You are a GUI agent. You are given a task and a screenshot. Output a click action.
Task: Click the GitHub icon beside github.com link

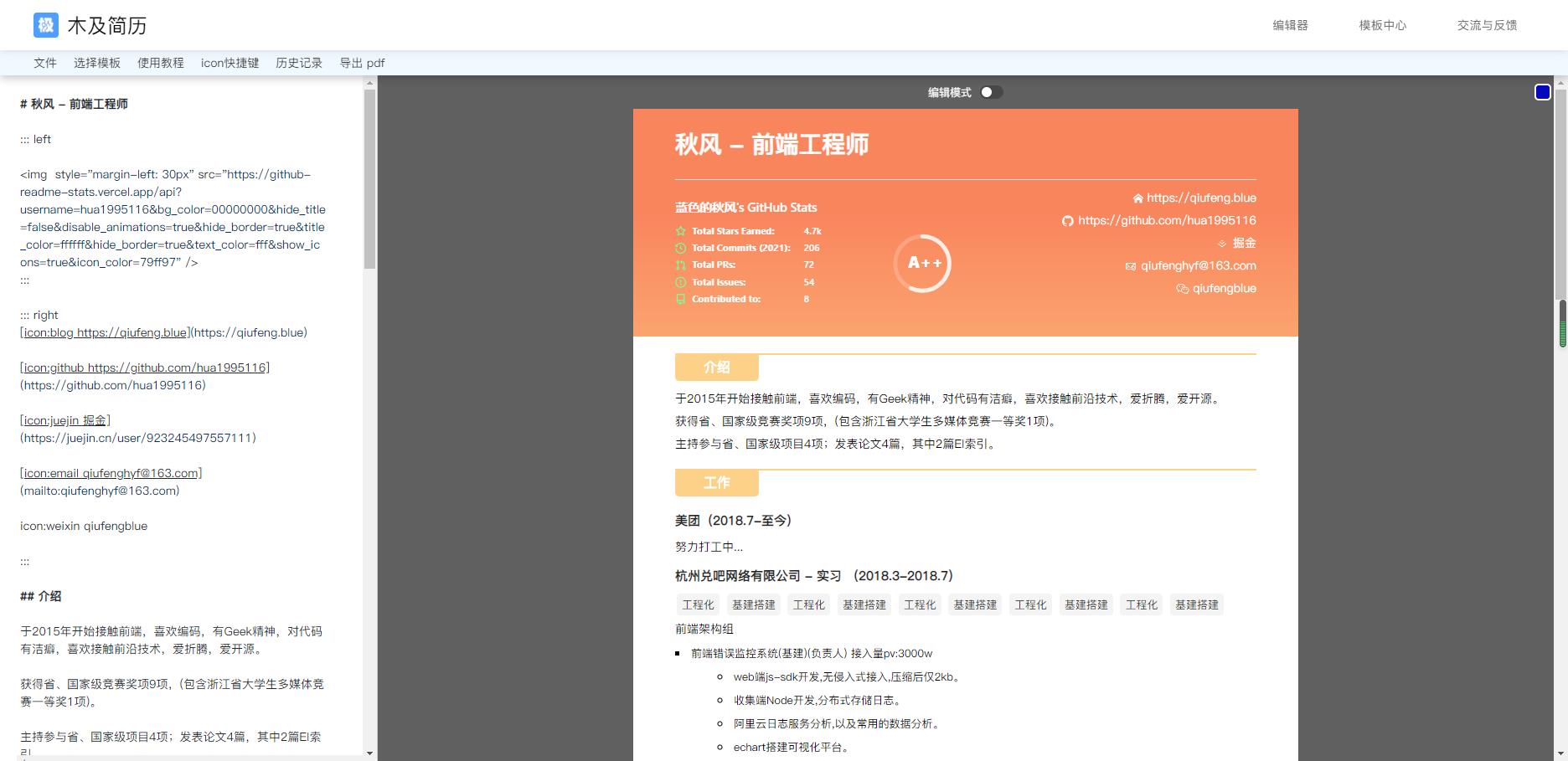pos(1067,221)
